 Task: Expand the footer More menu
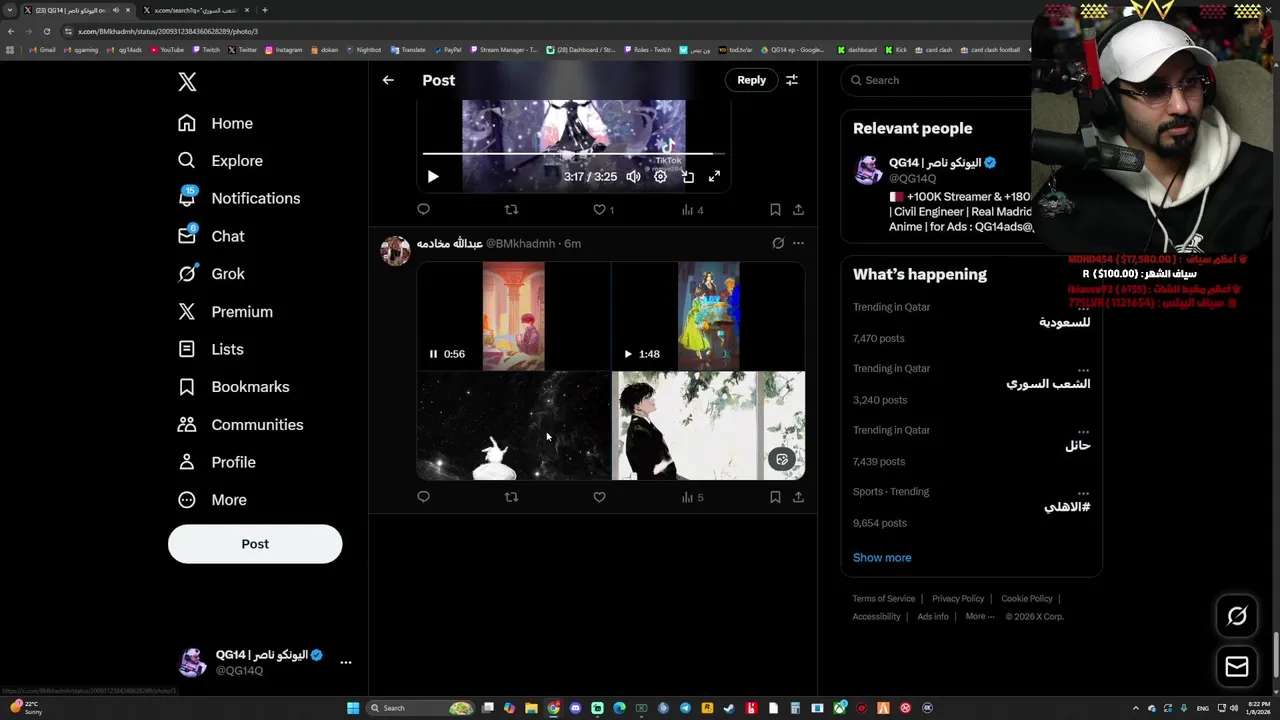pos(980,616)
